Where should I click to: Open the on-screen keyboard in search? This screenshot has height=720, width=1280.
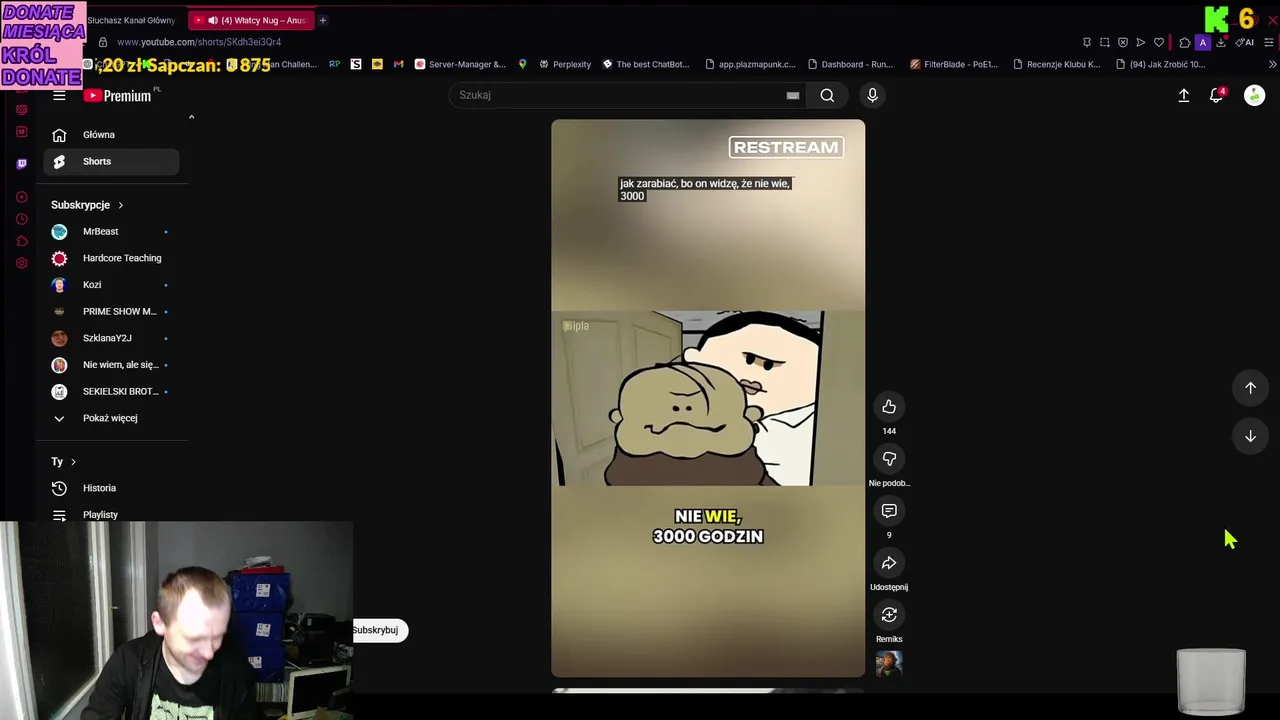792,95
